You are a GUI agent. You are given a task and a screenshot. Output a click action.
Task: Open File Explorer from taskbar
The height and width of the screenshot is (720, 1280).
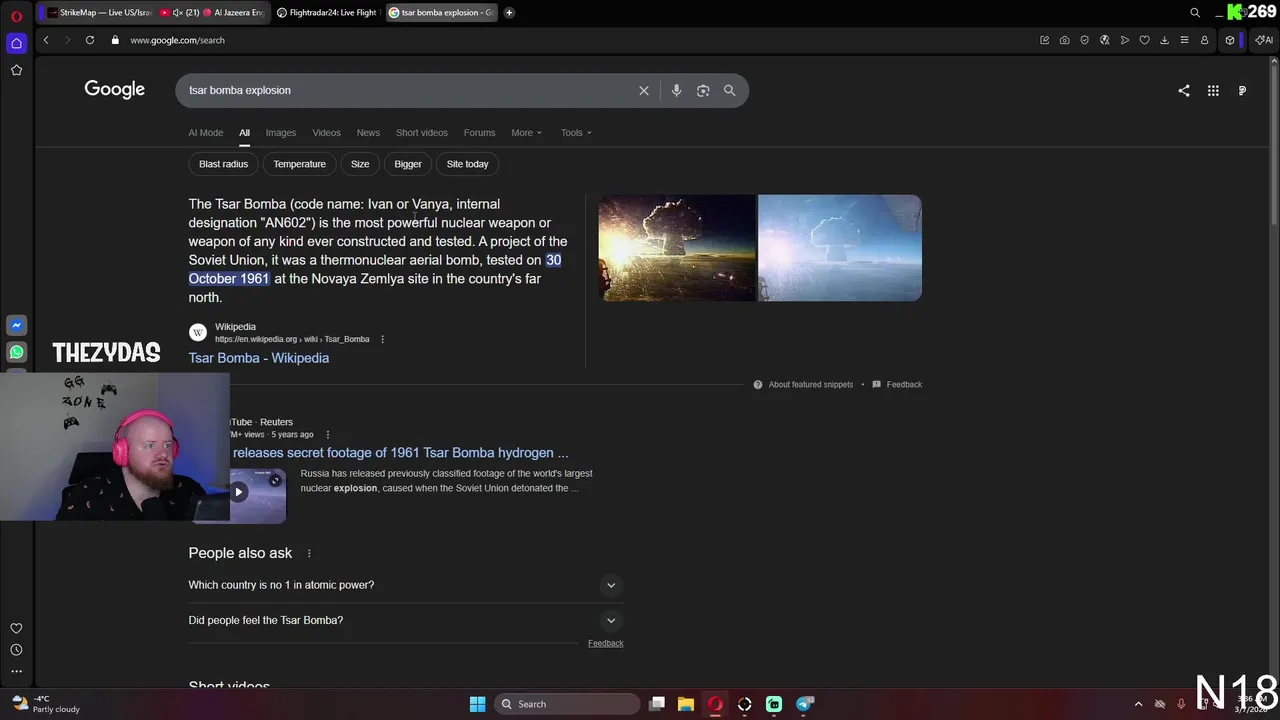[686, 704]
